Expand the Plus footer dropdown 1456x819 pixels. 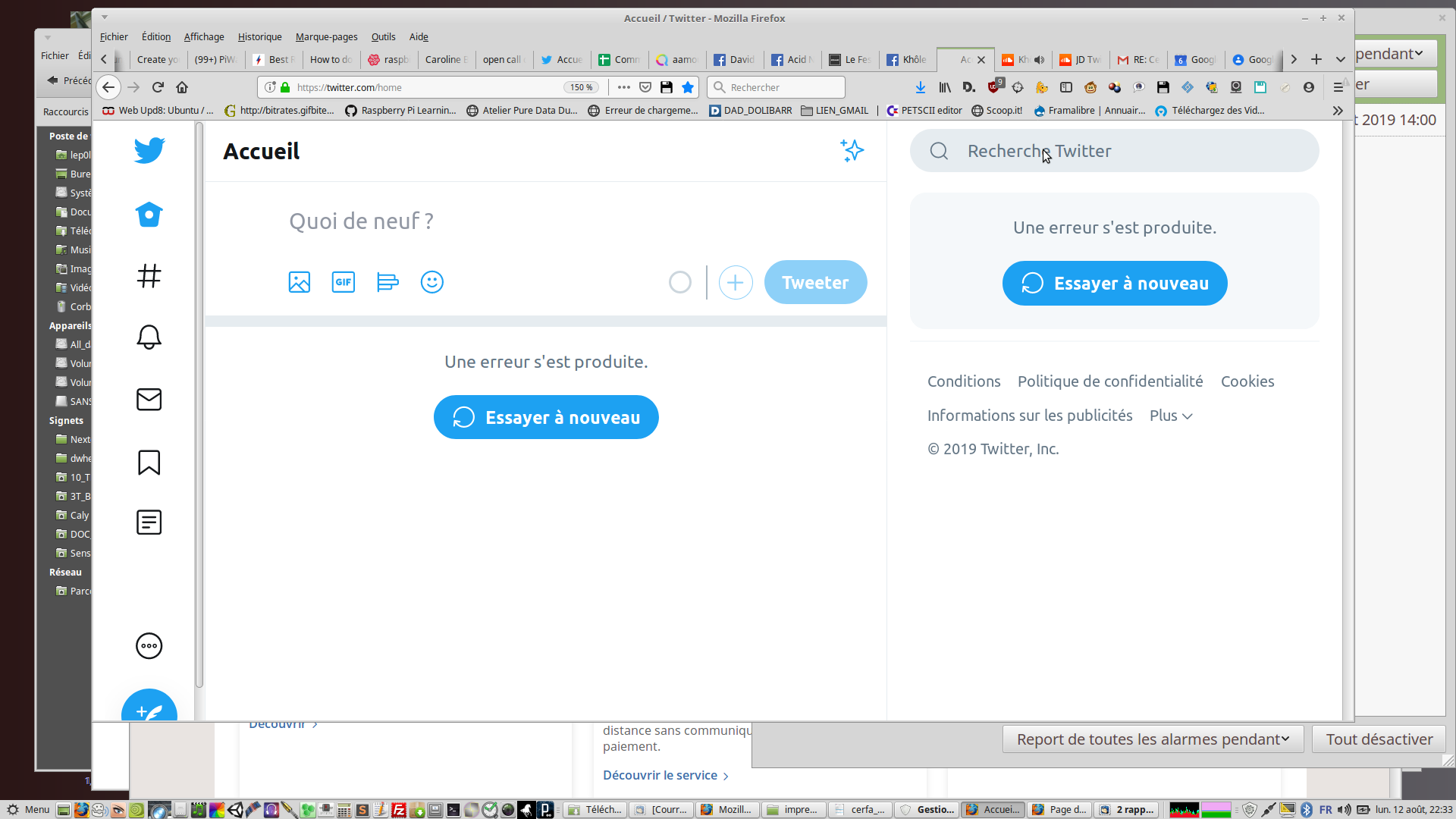click(1171, 416)
